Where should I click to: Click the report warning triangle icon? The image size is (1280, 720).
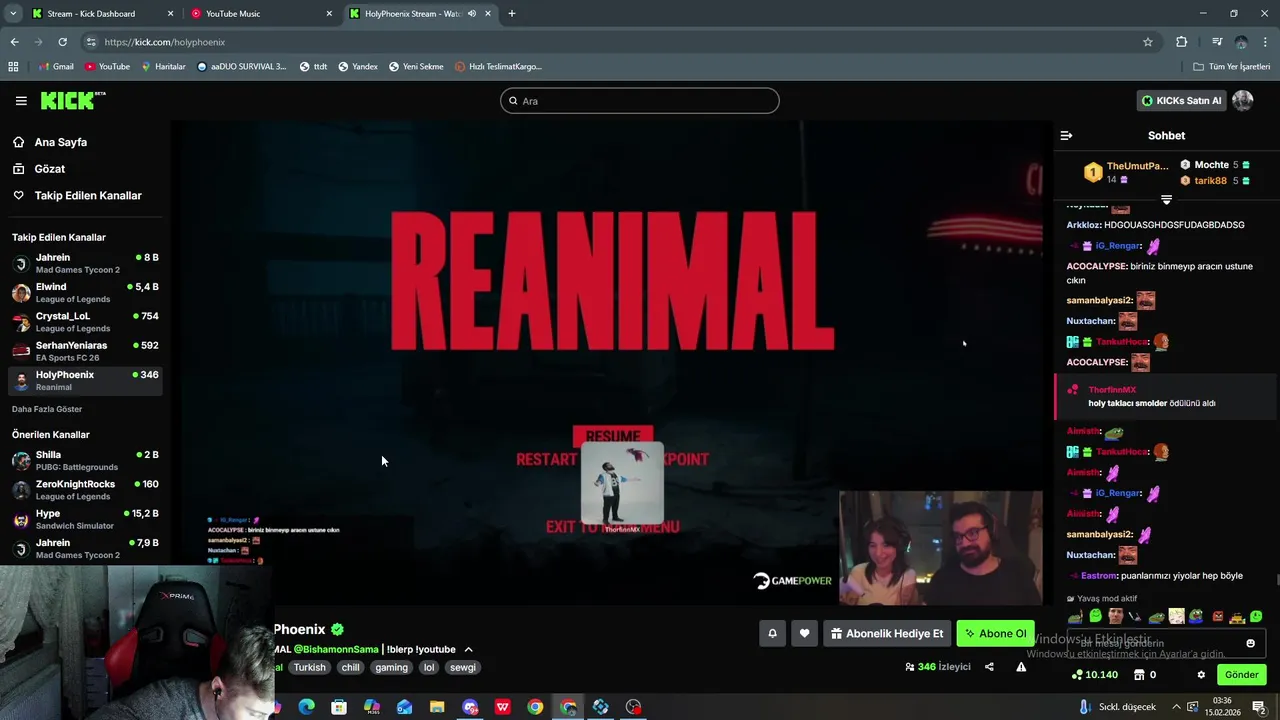tap(1021, 667)
